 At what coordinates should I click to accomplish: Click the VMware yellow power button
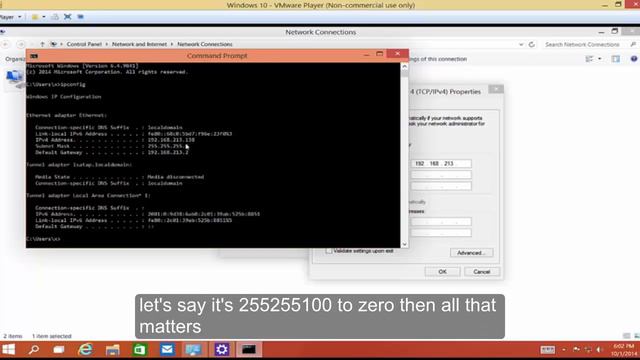[x=35, y=17]
